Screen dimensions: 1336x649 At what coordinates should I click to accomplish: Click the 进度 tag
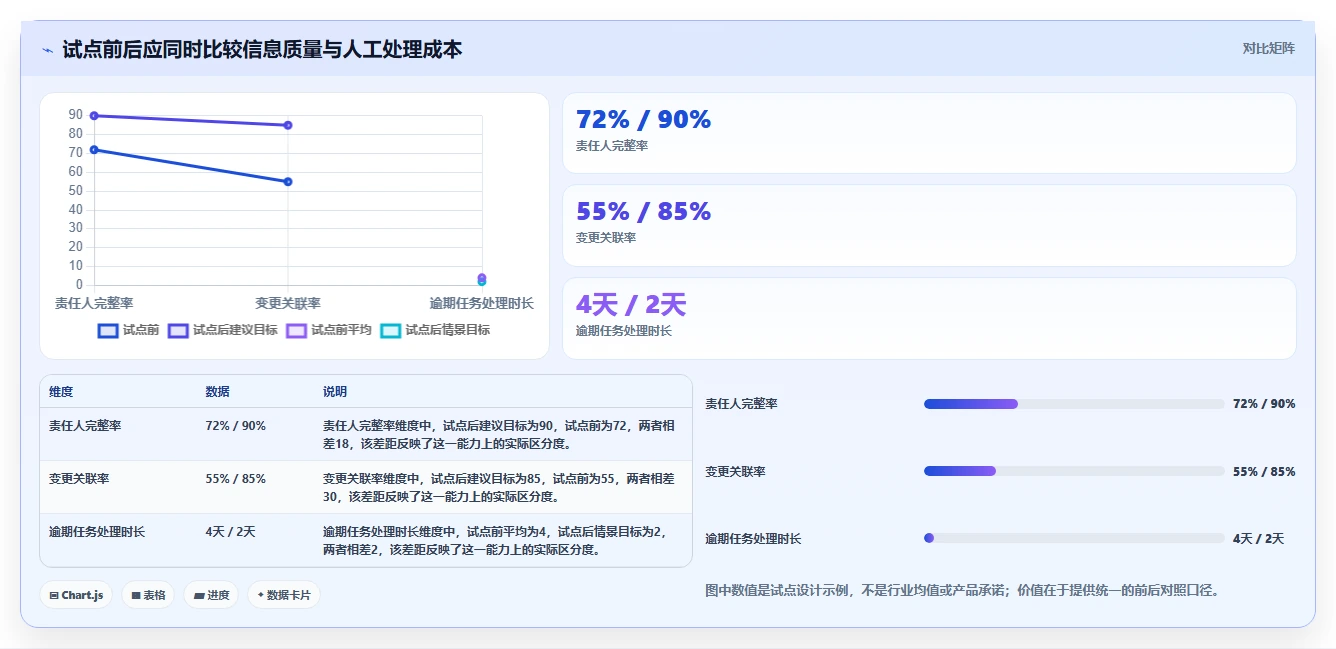[211, 595]
